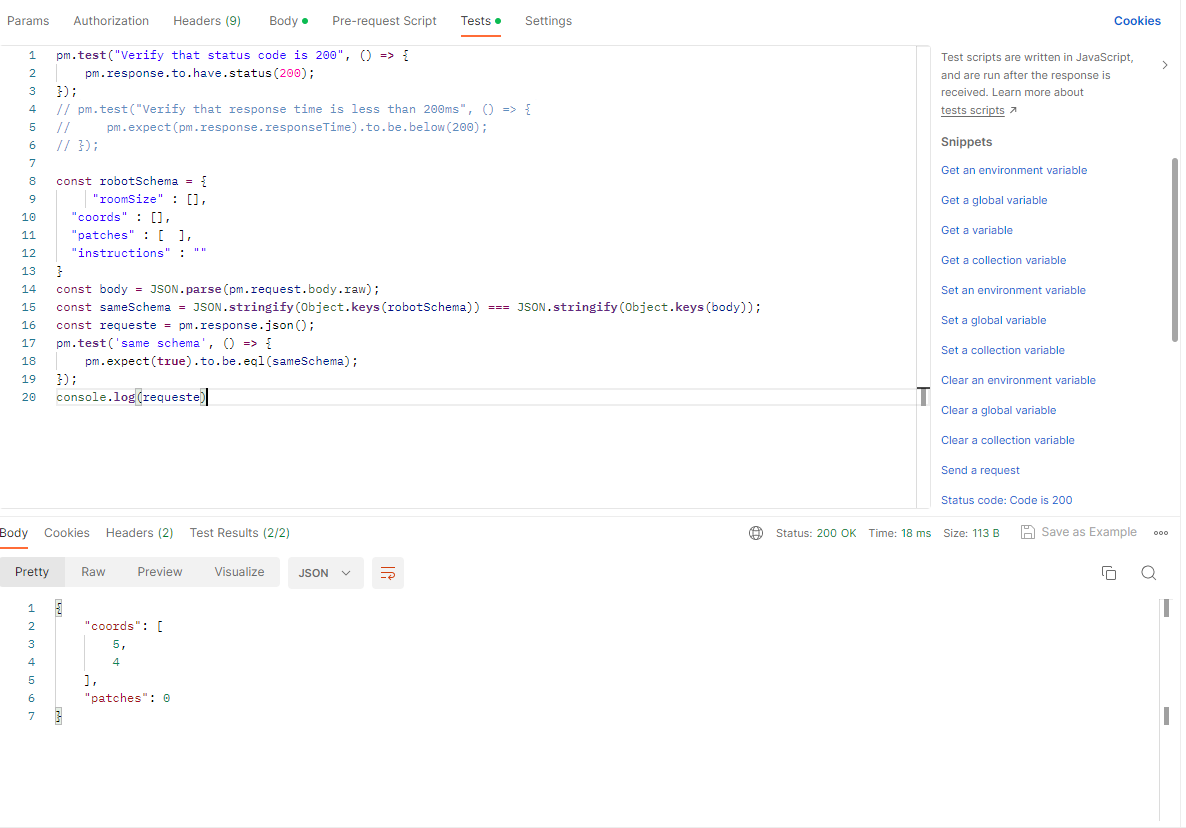Copy the response body to clipboard

click(x=1109, y=573)
